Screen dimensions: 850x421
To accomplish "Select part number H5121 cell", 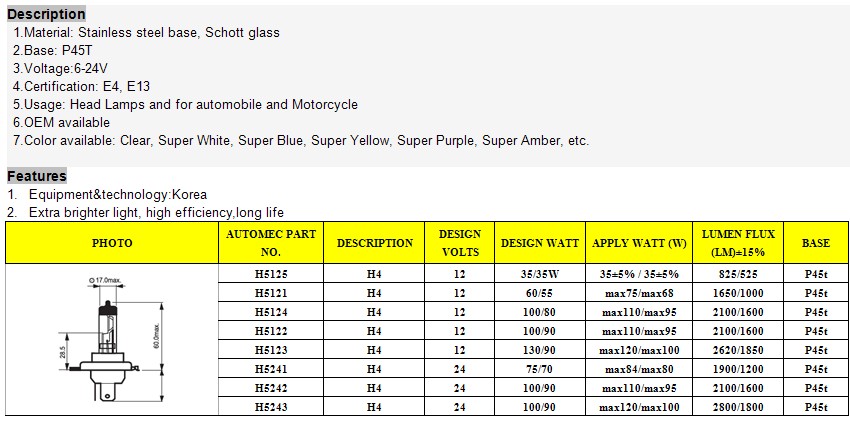I will pyautogui.click(x=271, y=293).
